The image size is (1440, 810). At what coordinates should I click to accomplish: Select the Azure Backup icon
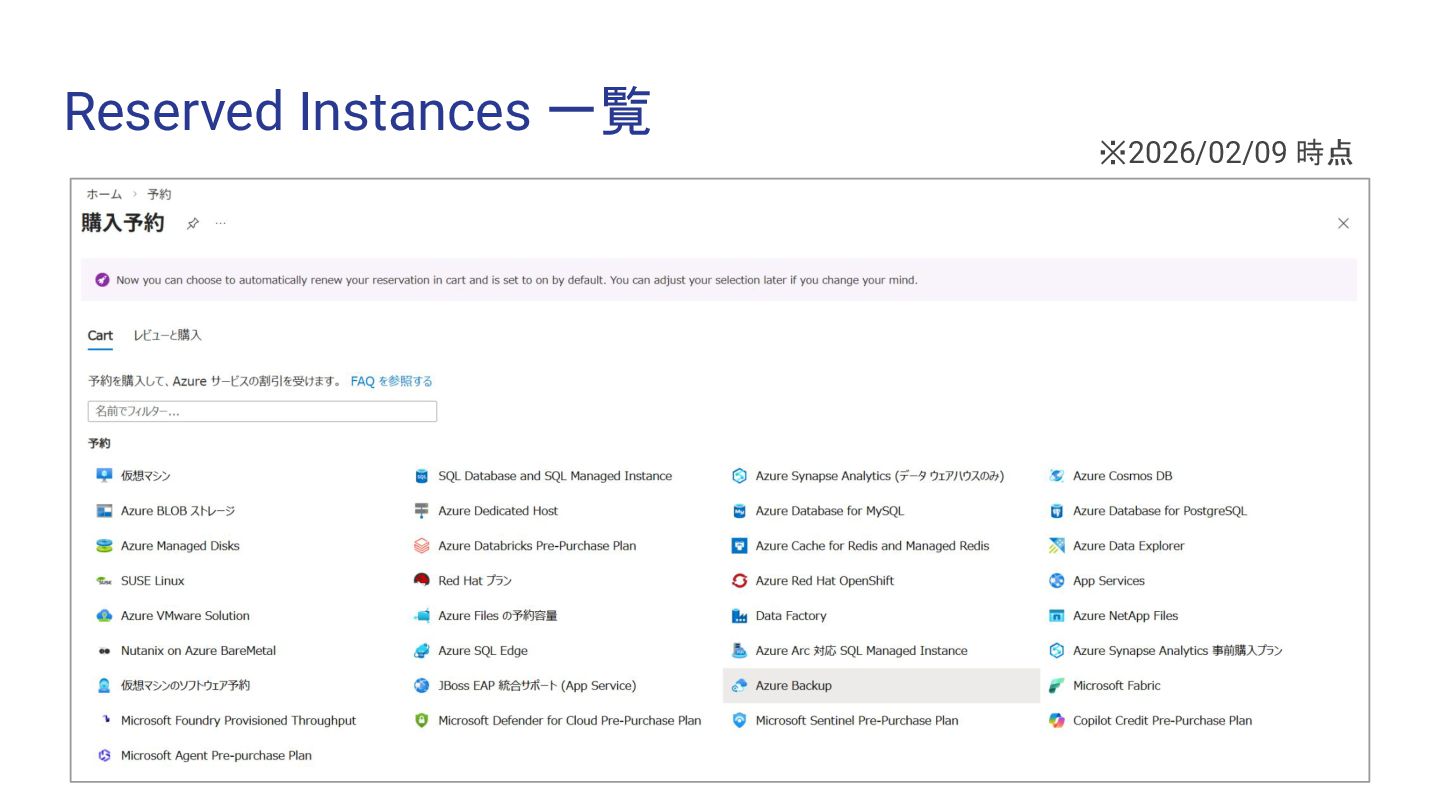point(739,686)
